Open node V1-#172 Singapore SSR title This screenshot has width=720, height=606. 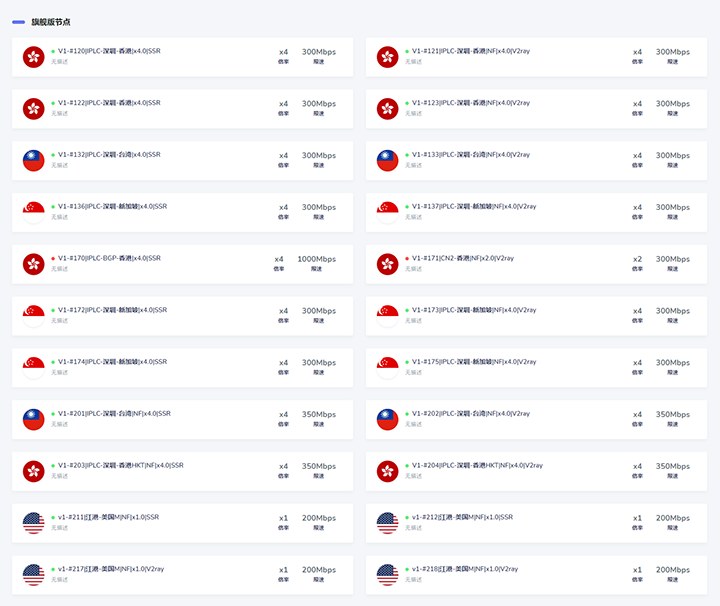pos(112,310)
